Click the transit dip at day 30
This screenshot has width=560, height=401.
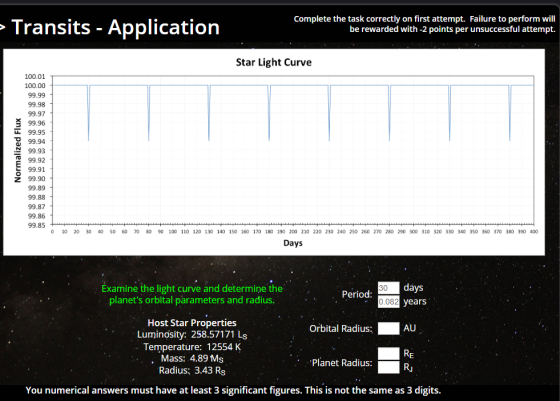[x=89, y=113]
